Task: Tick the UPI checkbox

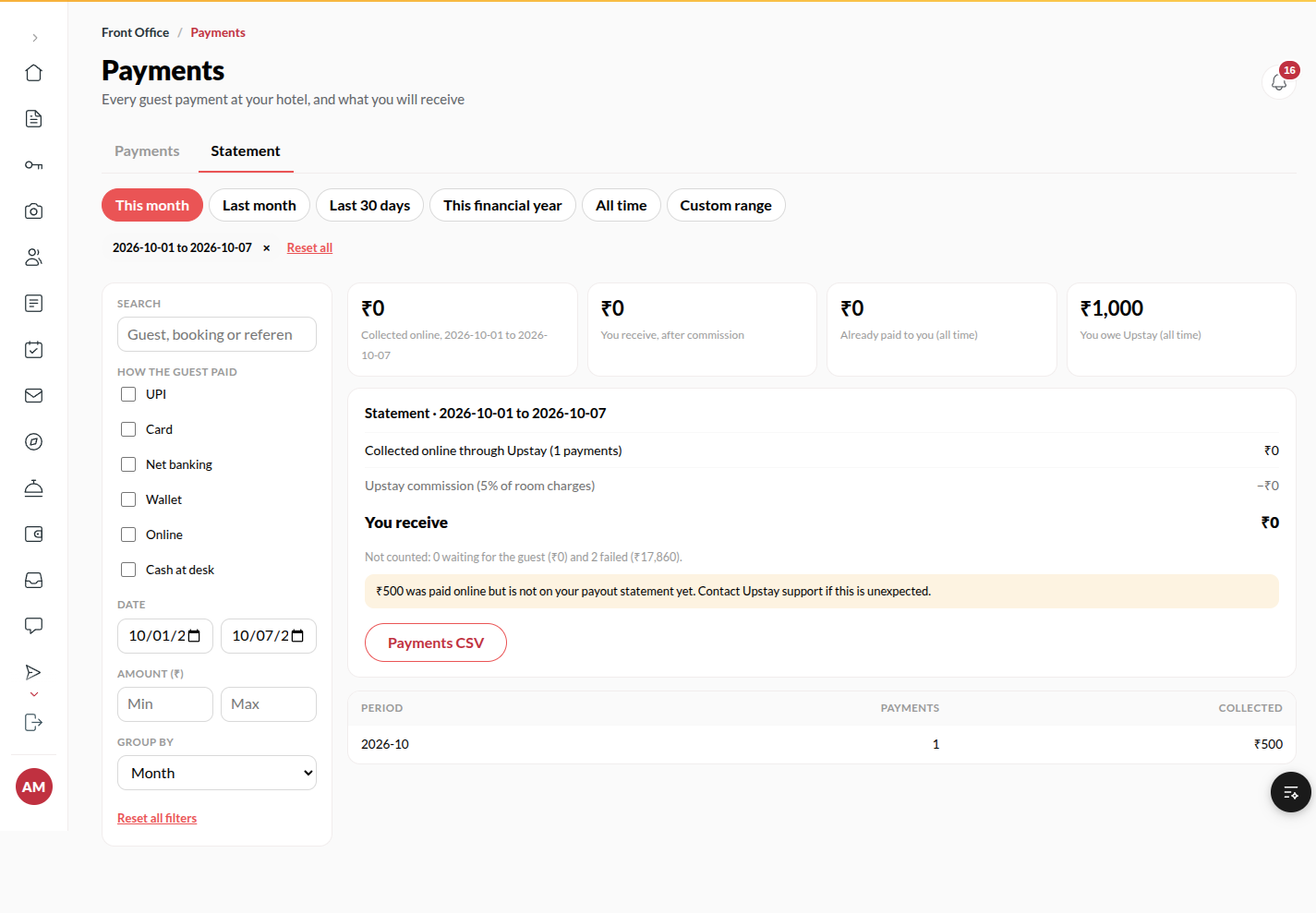Action: pos(128,394)
